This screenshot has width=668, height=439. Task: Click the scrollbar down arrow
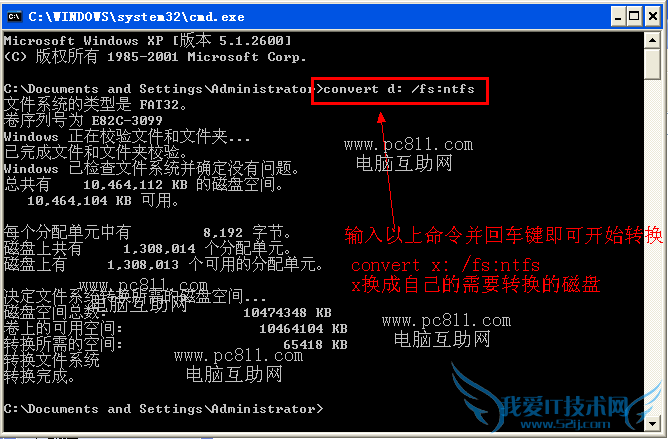click(x=652, y=423)
